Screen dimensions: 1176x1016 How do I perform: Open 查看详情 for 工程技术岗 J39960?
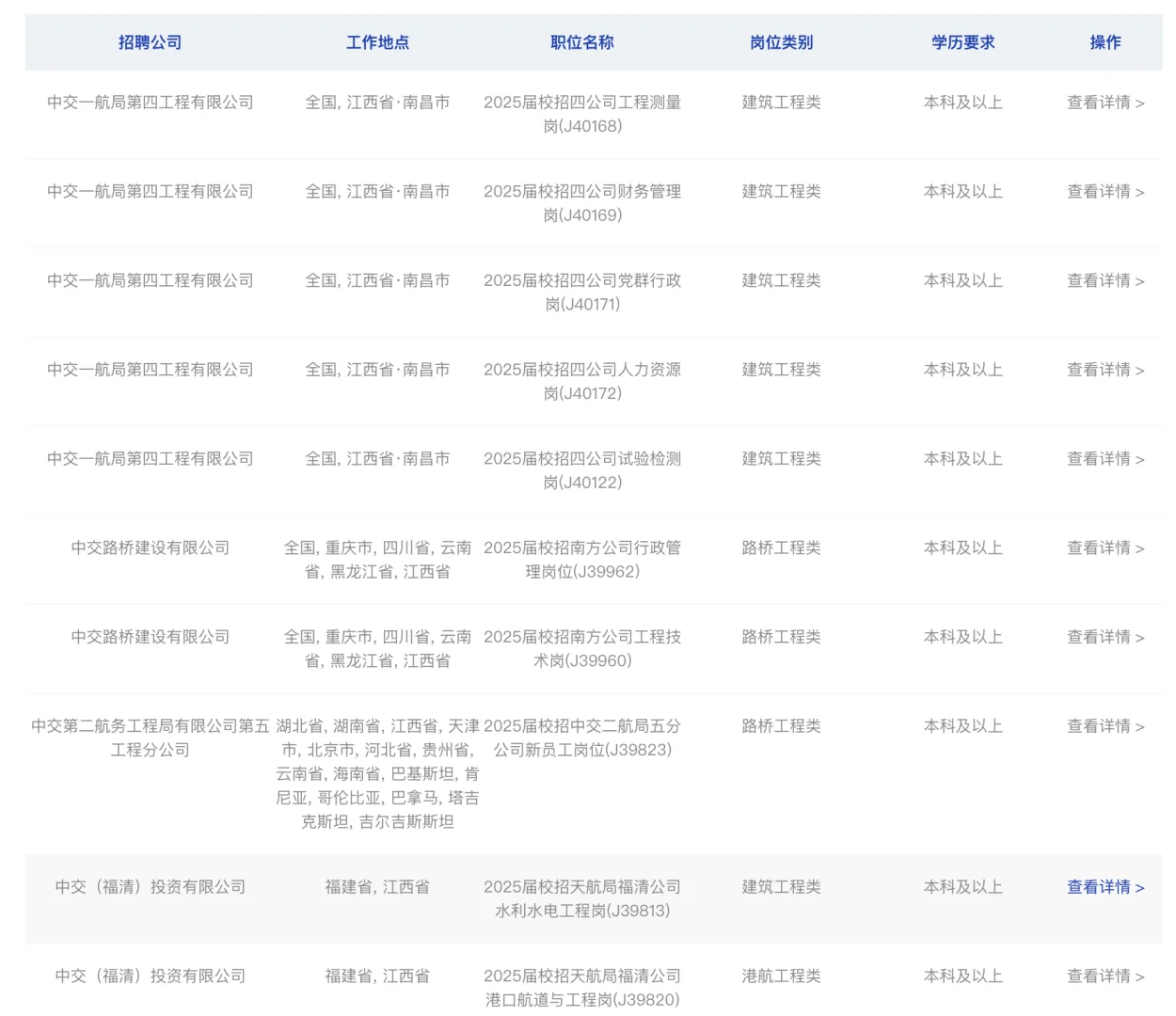click(1105, 637)
